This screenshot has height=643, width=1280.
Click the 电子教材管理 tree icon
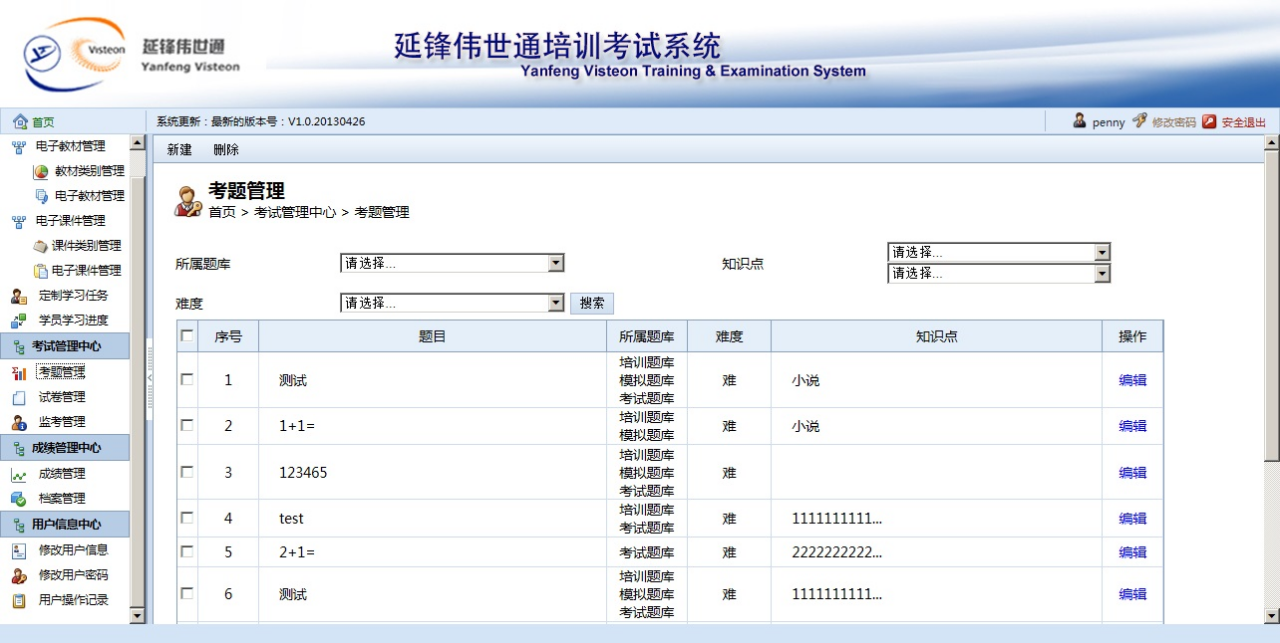[18, 147]
